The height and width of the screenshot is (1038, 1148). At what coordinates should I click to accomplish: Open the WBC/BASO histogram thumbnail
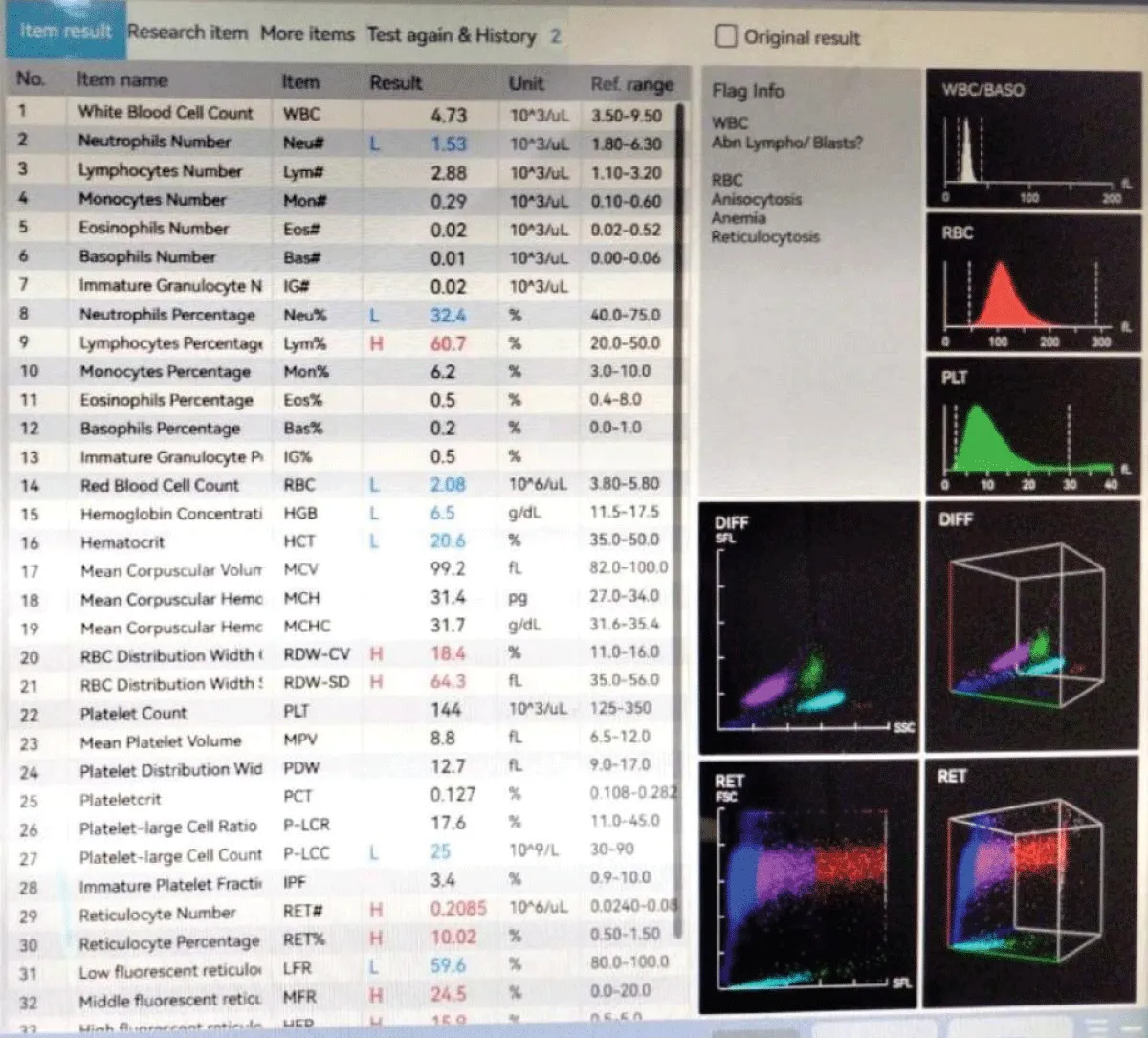click(1032, 137)
